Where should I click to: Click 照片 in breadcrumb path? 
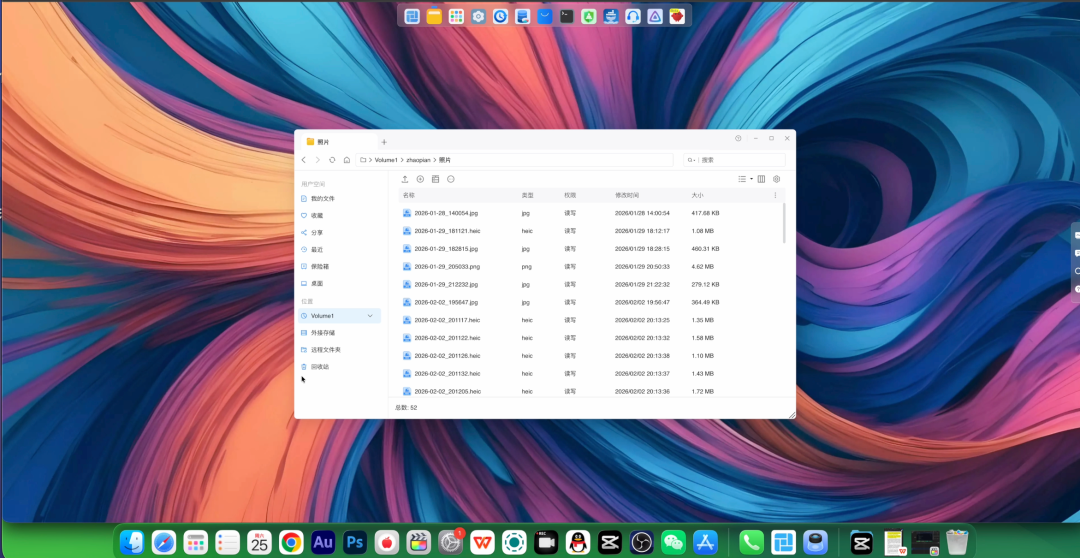pos(445,160)
